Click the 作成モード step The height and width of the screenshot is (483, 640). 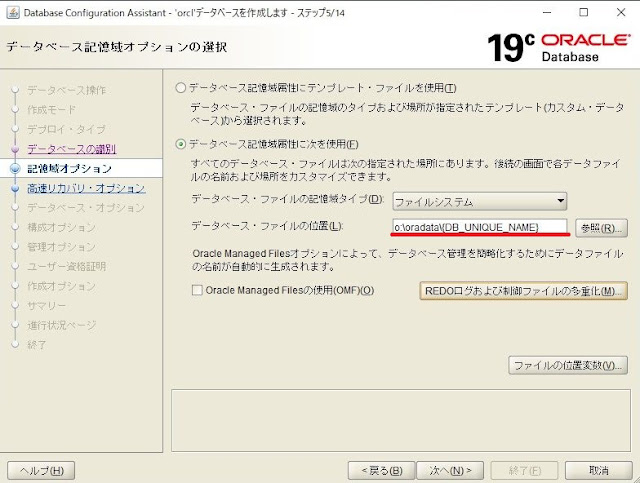(x=51, y=110)
